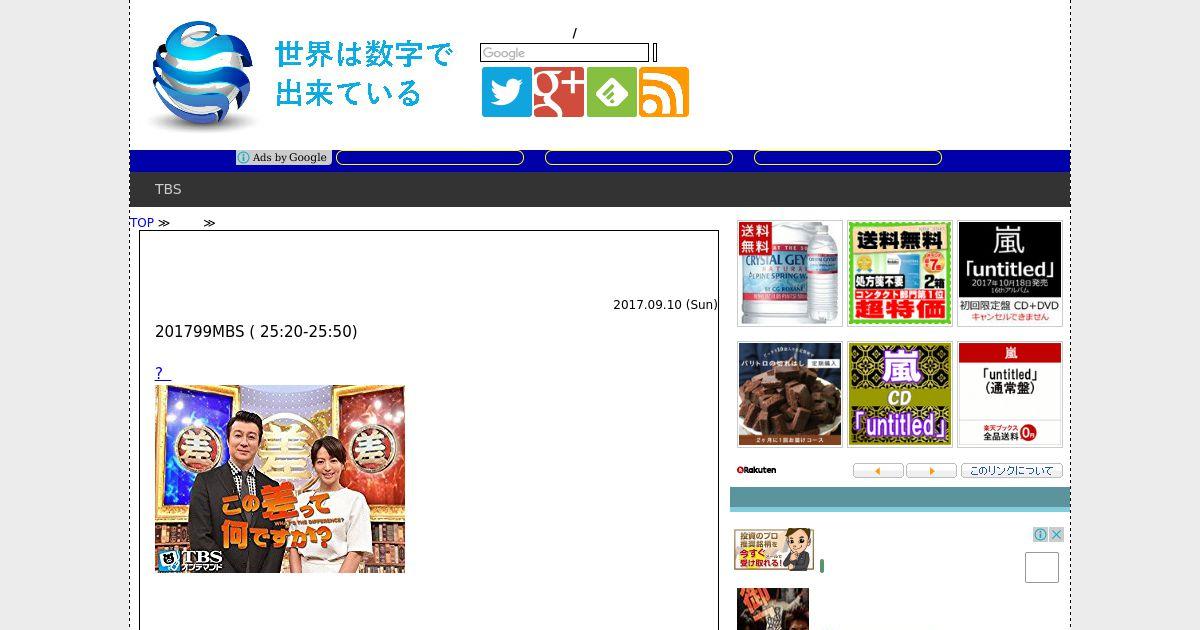Open the Crystal Geyser water ad
This screenshot has width=1200, height=630.
790,273
